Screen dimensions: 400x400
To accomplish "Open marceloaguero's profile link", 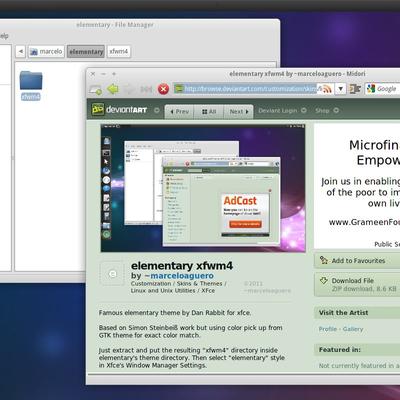I will click(182, 276).
